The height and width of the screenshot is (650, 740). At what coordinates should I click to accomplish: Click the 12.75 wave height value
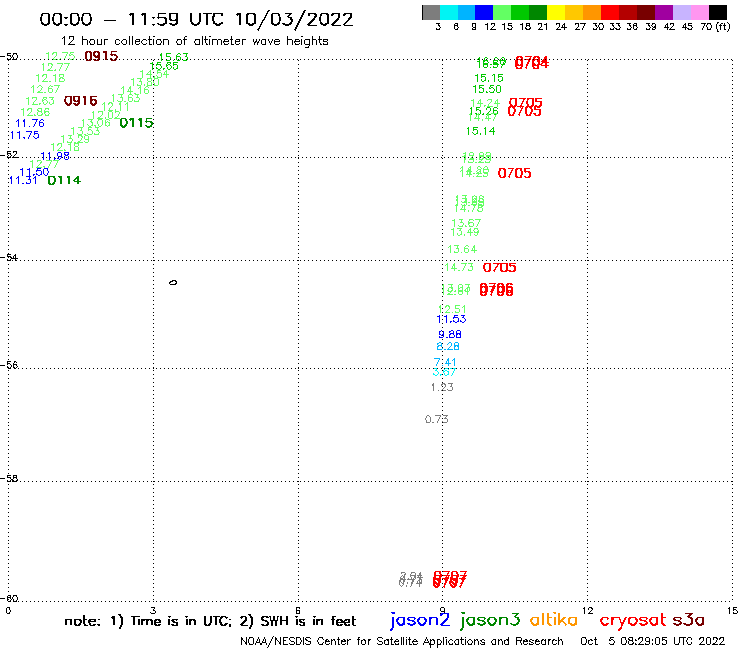[x=60, y=56]
